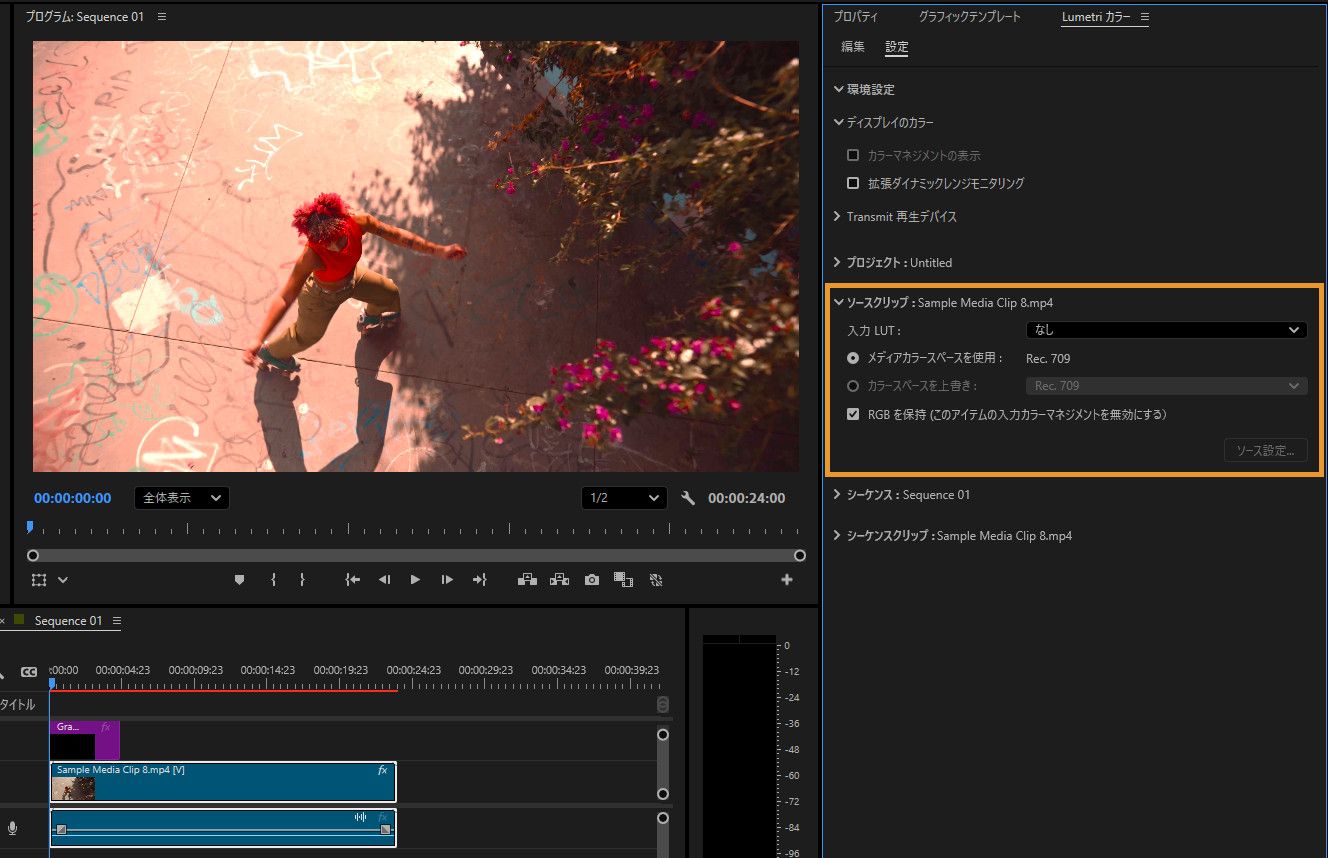The image size is (1328, 858).
Task: Click the Lift icon in the transport bar
Action: pos(527,580)
